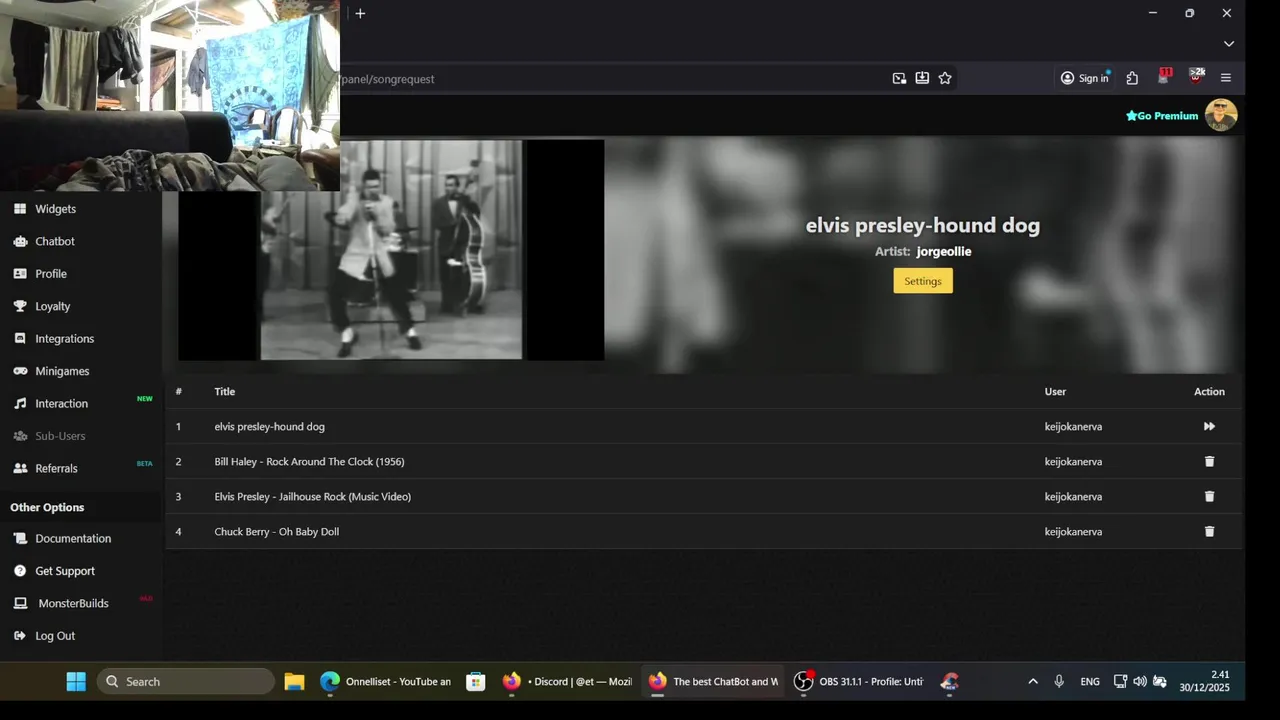Viewport: 1280px width, 720px height.
Task: Open the Widgets section icon
Action: coord(20,209)
